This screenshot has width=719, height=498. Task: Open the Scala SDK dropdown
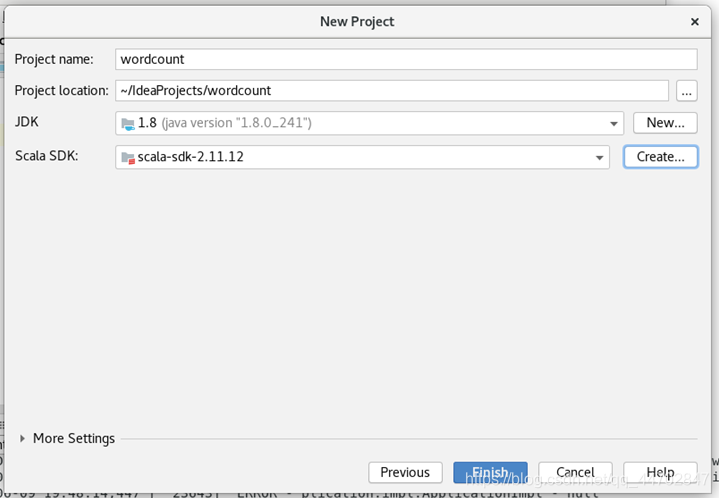tap(362, 157)
